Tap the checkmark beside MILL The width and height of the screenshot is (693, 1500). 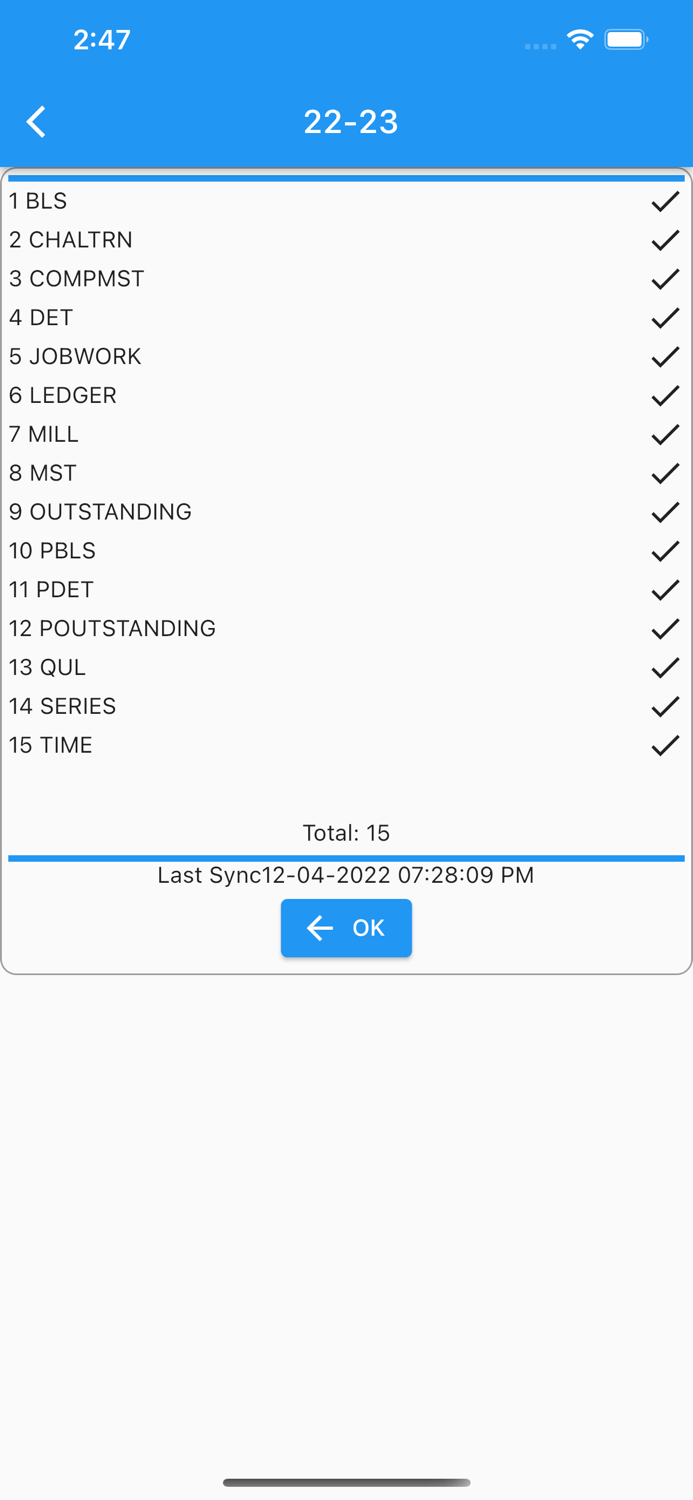[x=664, y=434]
